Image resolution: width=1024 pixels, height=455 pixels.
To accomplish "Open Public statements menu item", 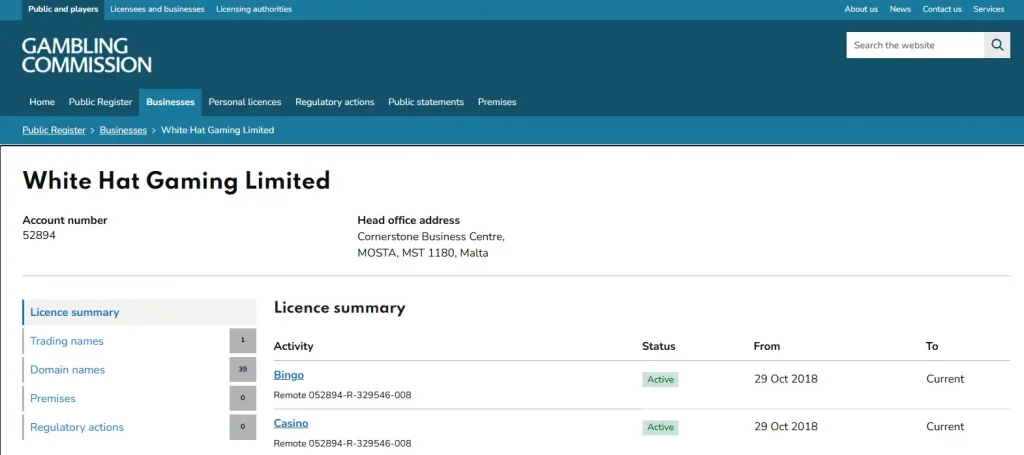I will click(x=426, y=102).
